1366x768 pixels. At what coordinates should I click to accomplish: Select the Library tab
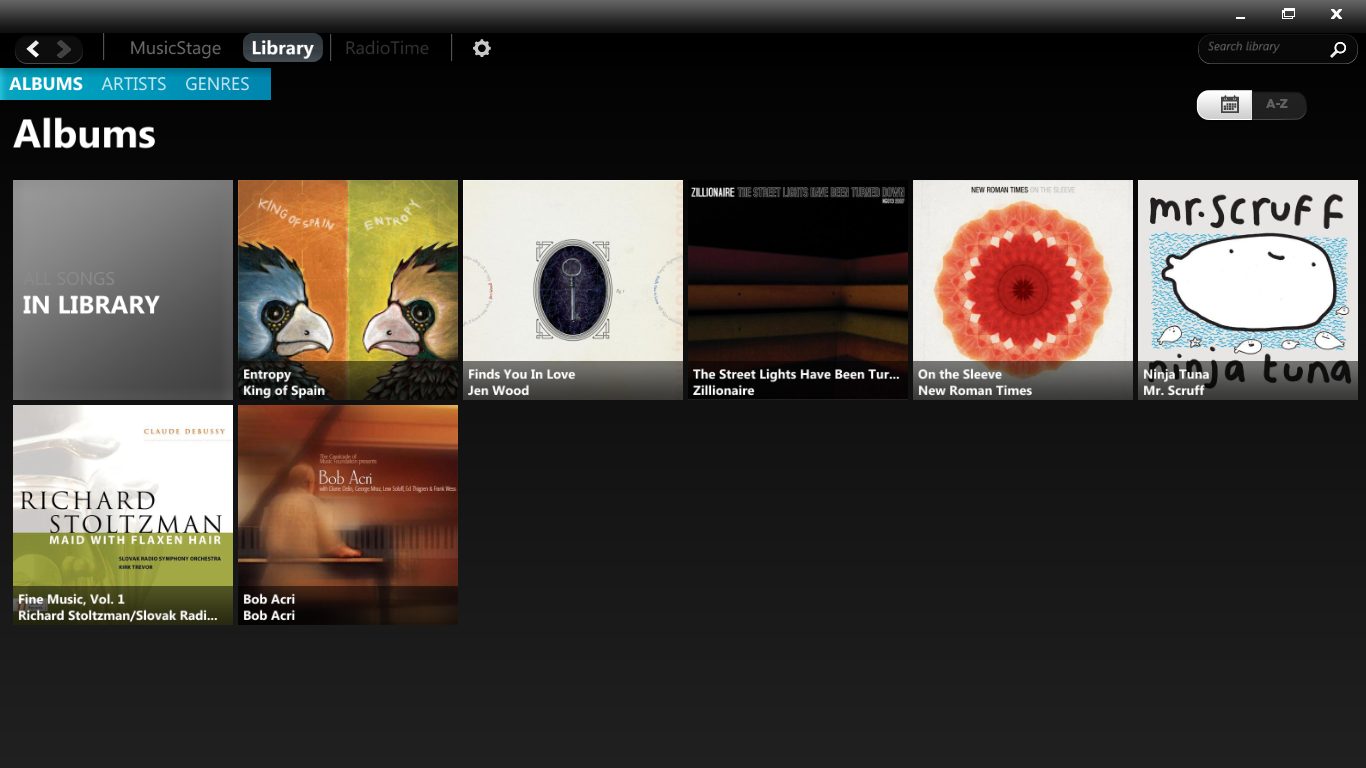coord(282,48)
